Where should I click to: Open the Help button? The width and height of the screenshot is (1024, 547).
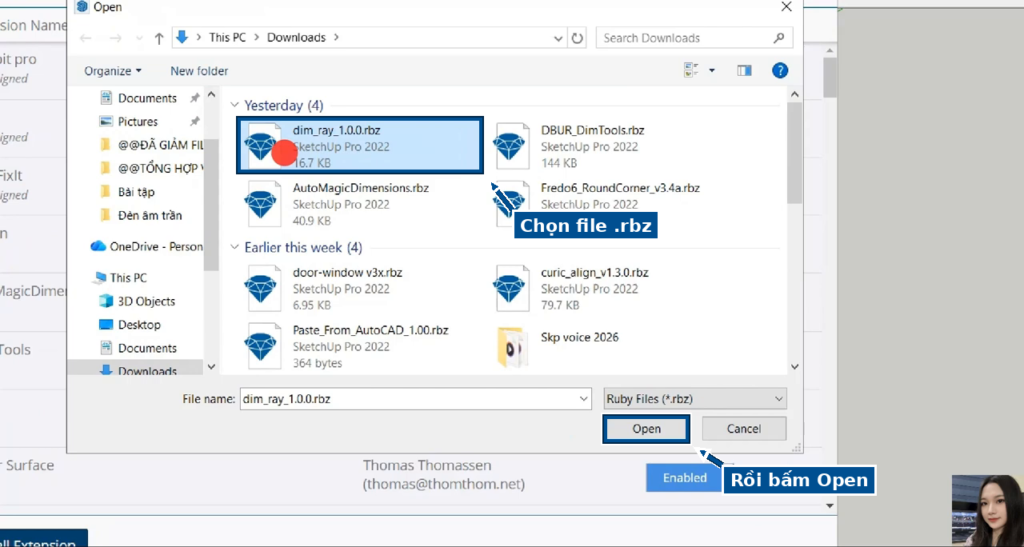(780, 70)
